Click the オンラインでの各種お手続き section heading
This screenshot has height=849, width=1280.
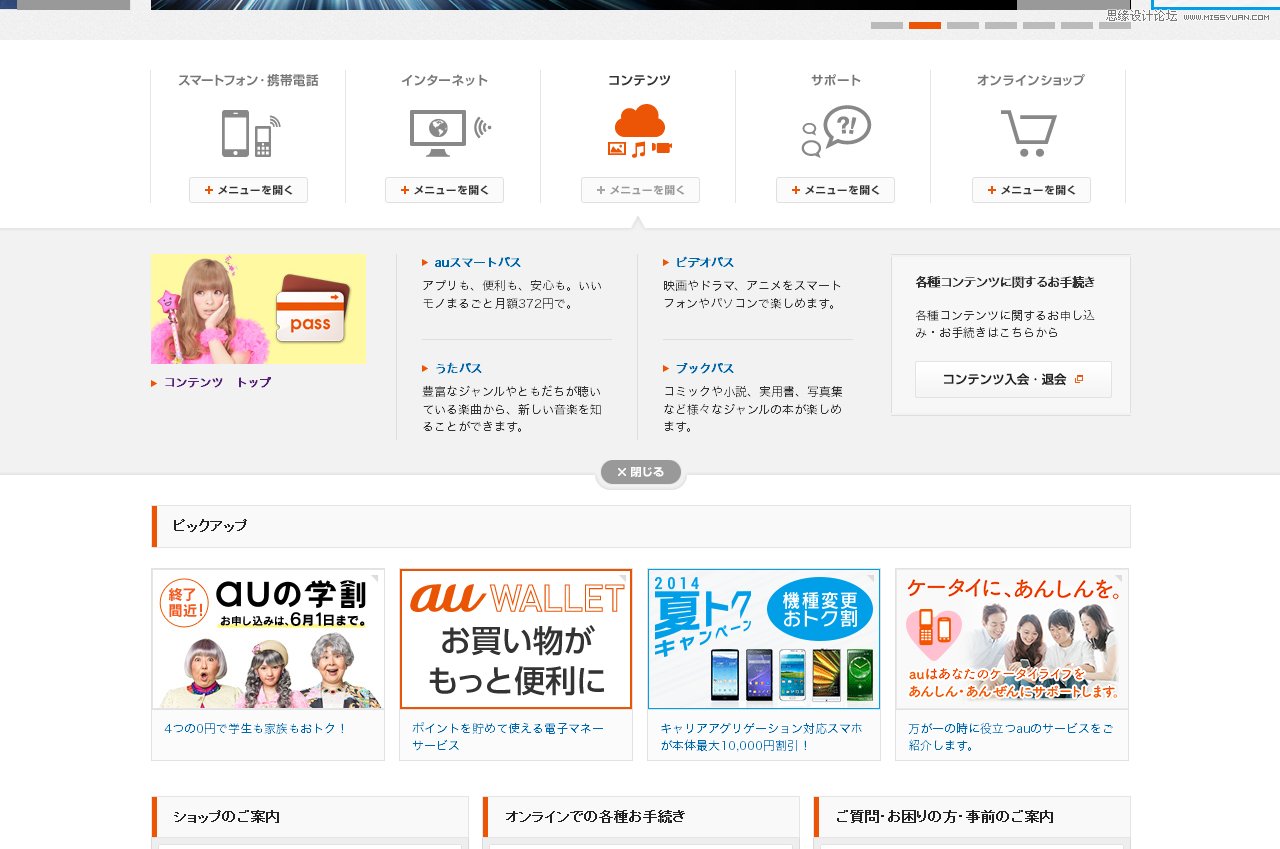pos(595,817)
